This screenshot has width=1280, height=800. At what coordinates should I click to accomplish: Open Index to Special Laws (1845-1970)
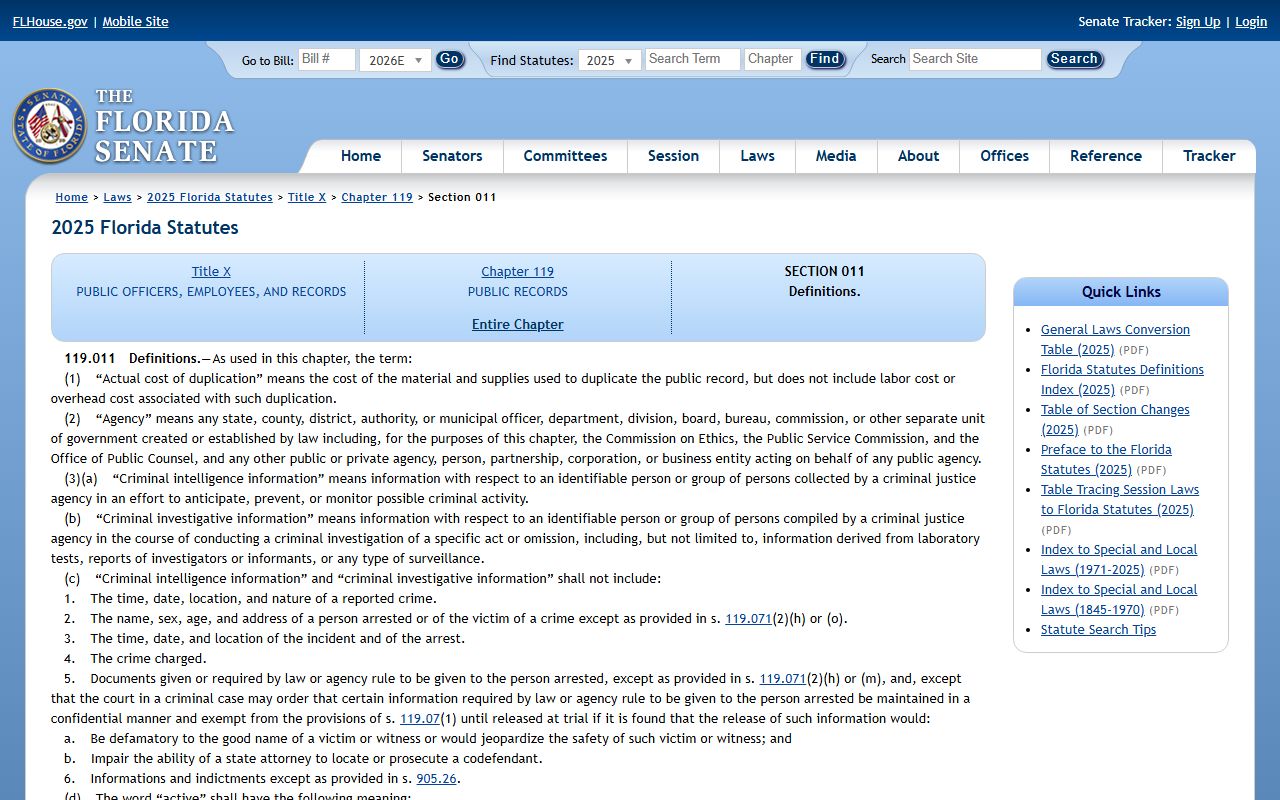(1119, 599)
